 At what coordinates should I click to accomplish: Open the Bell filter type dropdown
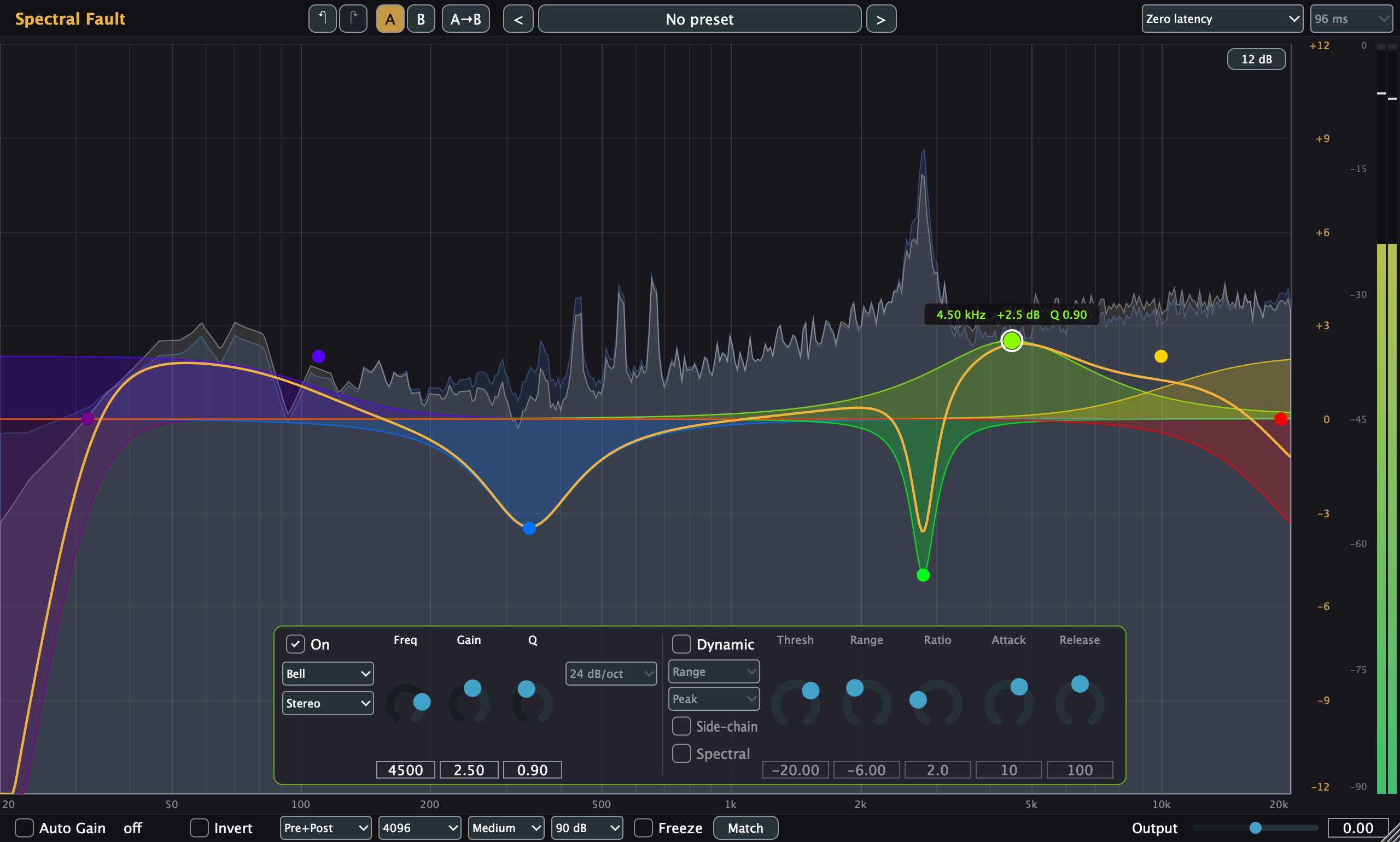(x=328, y=674)
